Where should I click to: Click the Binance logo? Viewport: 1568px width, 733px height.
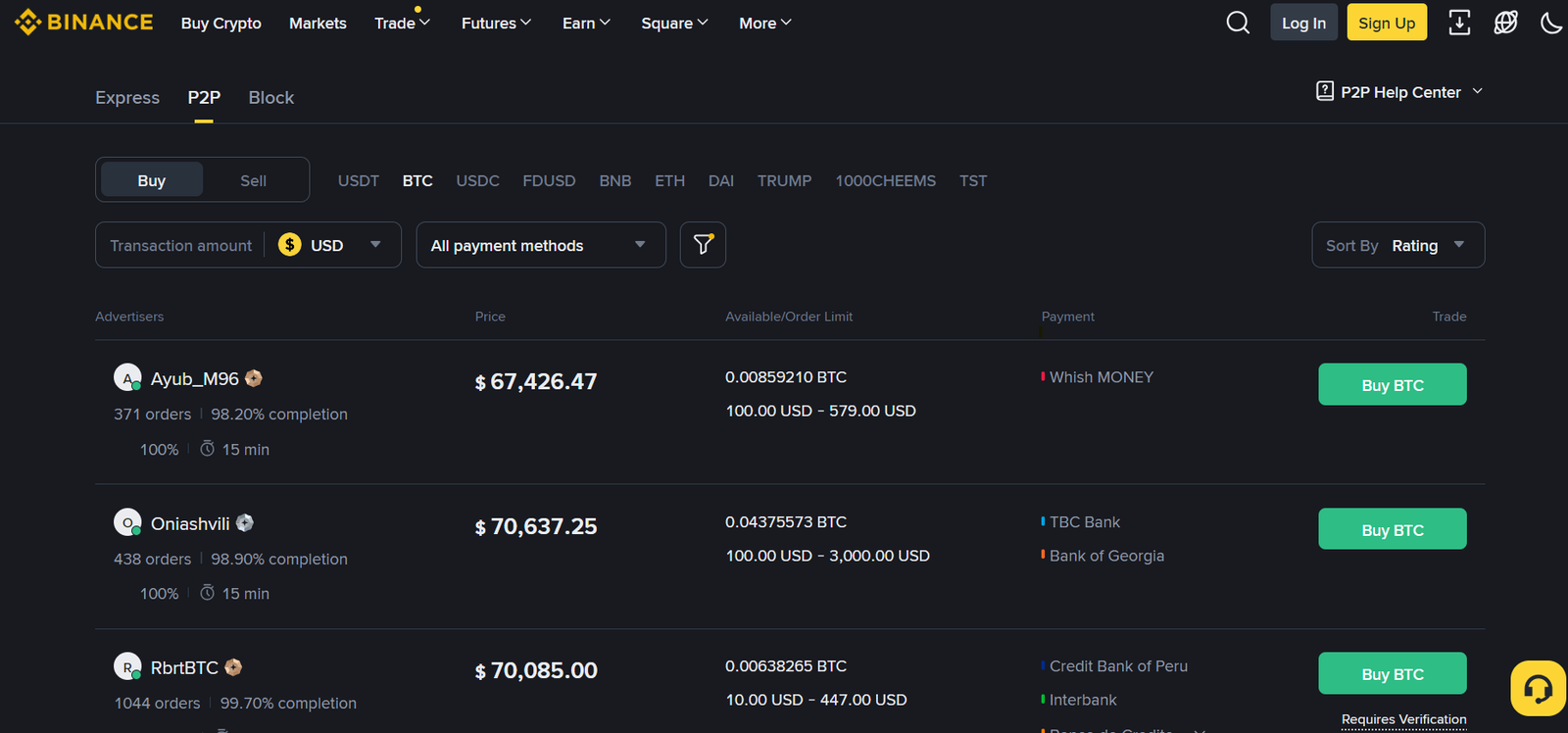(84, 22)
